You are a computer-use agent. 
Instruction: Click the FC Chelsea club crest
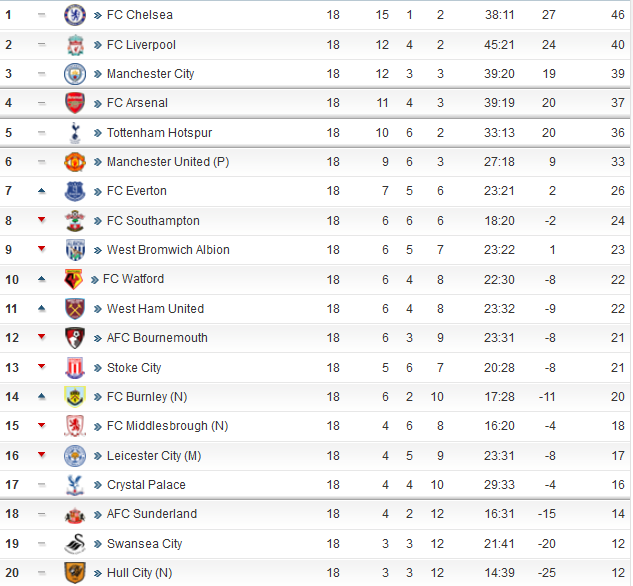click(x=75, y=15)
